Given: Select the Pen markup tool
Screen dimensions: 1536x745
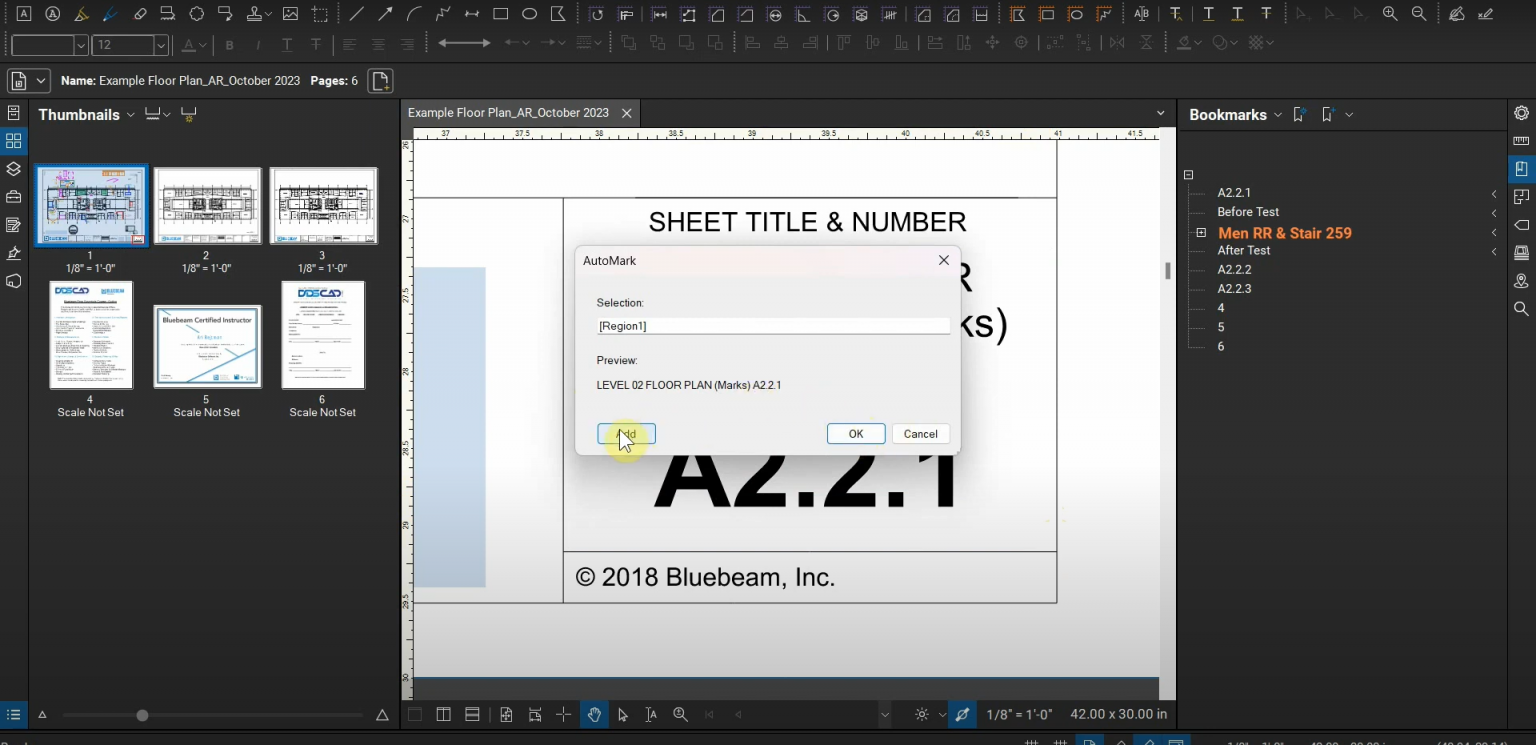Looking at the screenshot, I should point(110,14).
